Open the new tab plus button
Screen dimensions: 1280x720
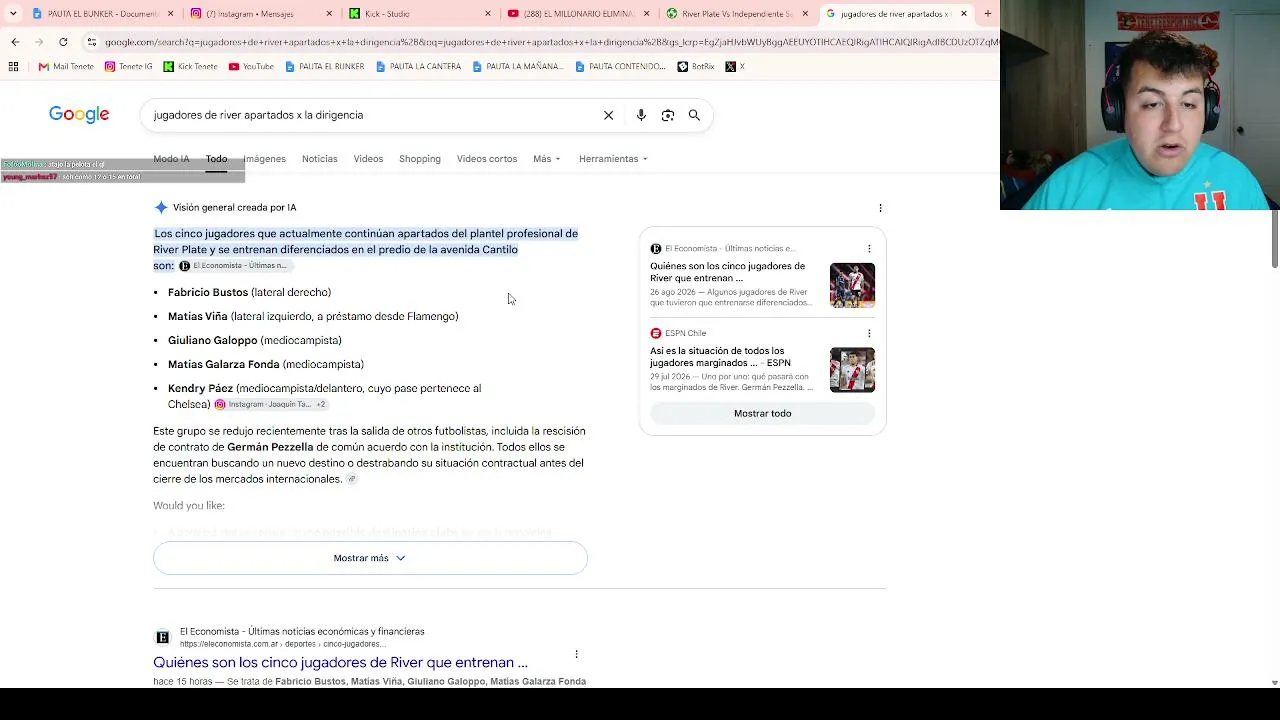click(x=988, y=14)
